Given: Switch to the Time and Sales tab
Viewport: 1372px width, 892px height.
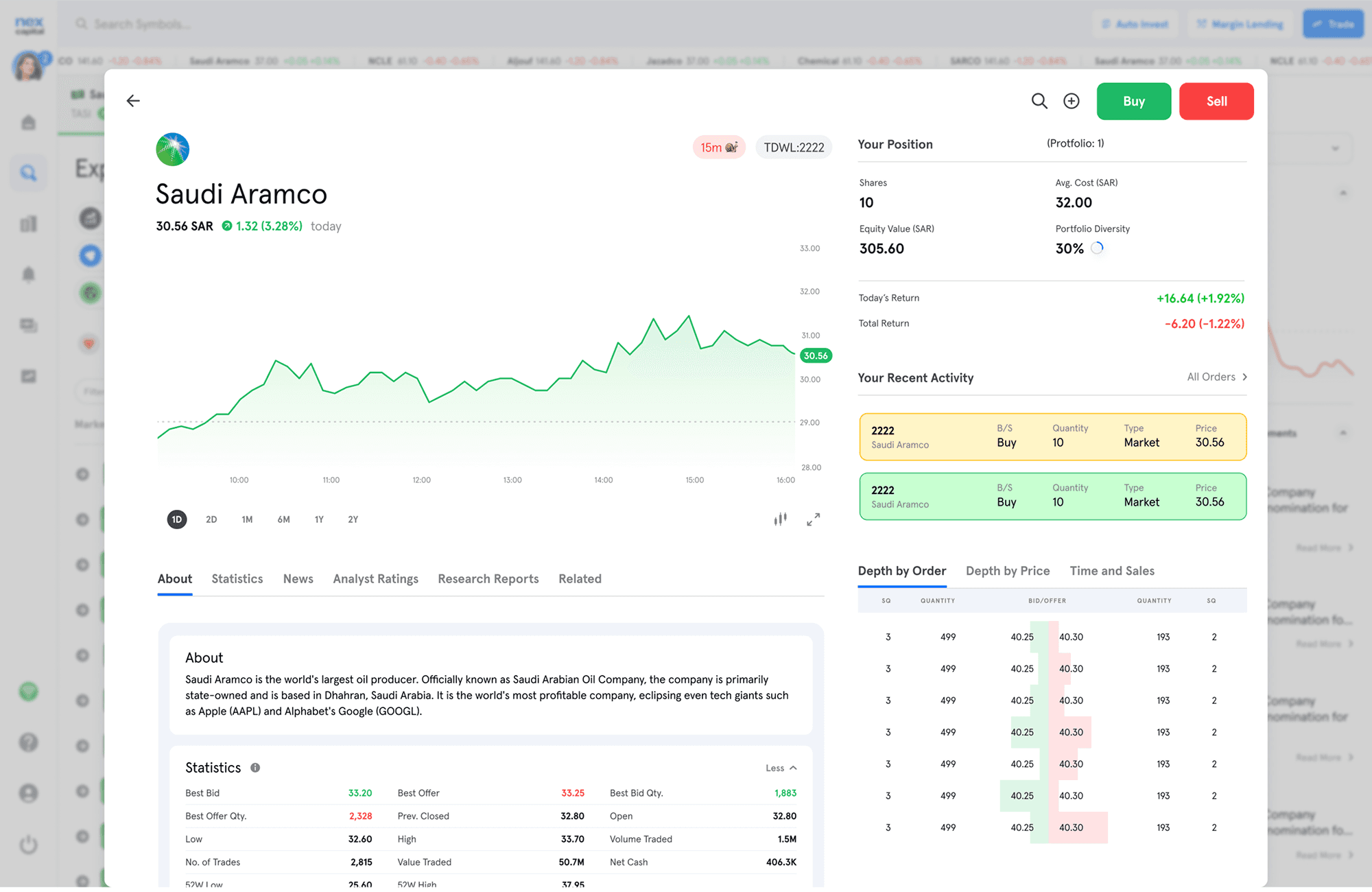Looking at the screenshot, I should pos(1112,571).
